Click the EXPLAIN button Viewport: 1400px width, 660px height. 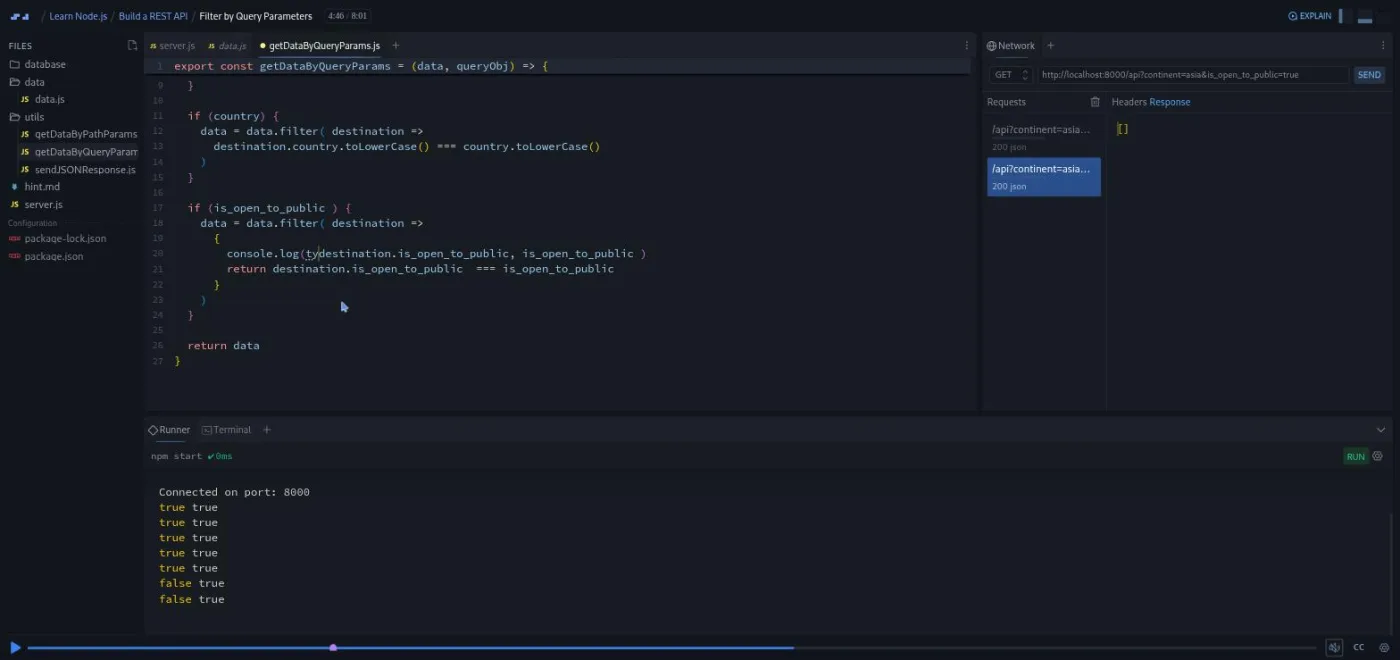click(x=1310, y=16)
